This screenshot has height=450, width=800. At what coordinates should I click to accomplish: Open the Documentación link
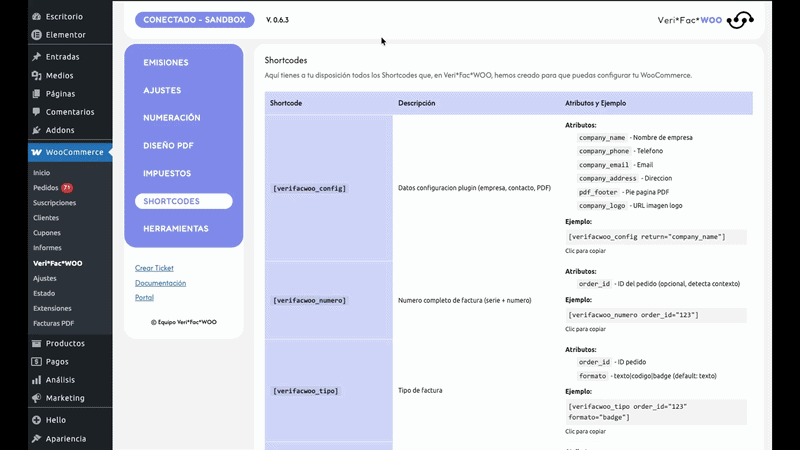[160, 283]
